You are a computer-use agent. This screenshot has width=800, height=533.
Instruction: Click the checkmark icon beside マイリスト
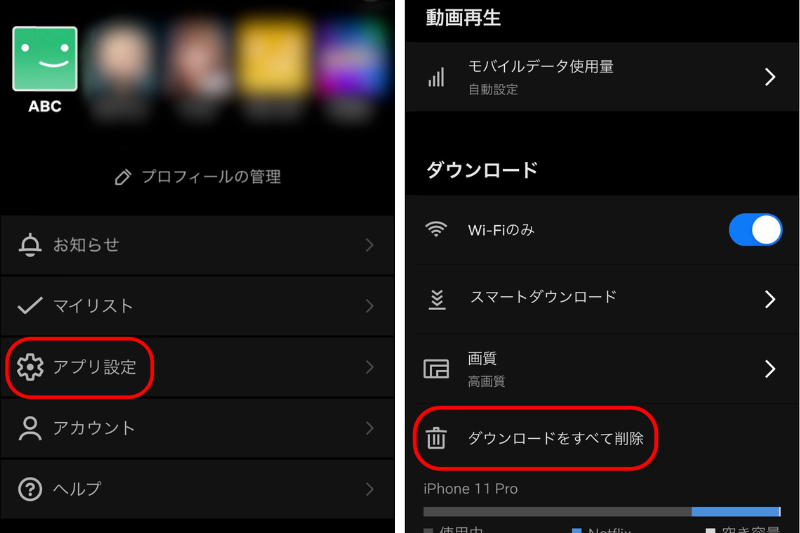tap(30, 306)
